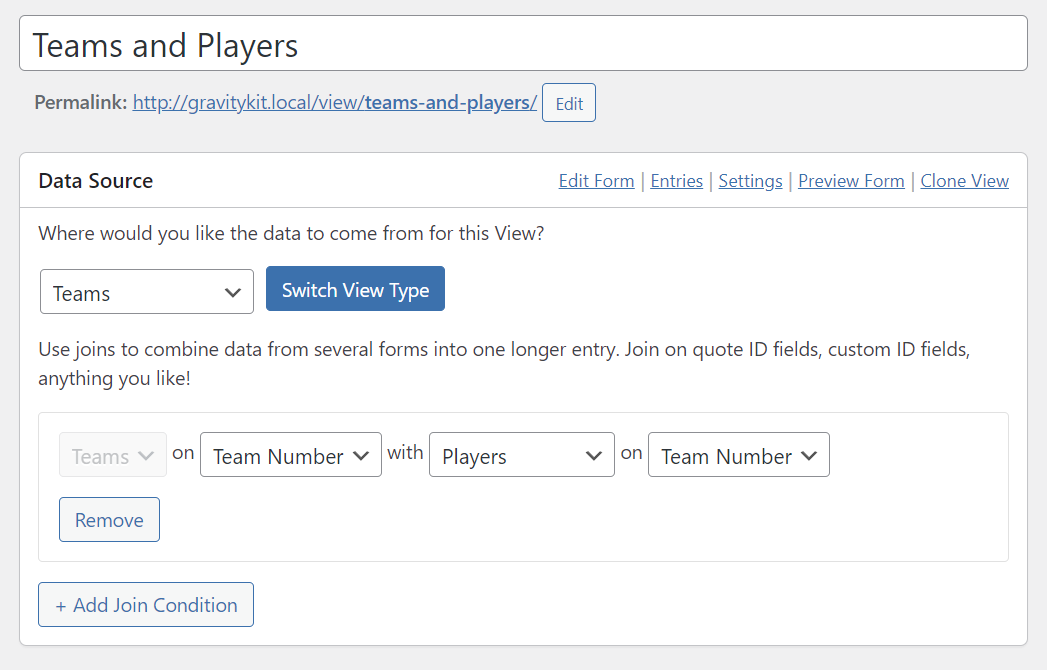Click the 'with' label in the join row

pos(405,453)
